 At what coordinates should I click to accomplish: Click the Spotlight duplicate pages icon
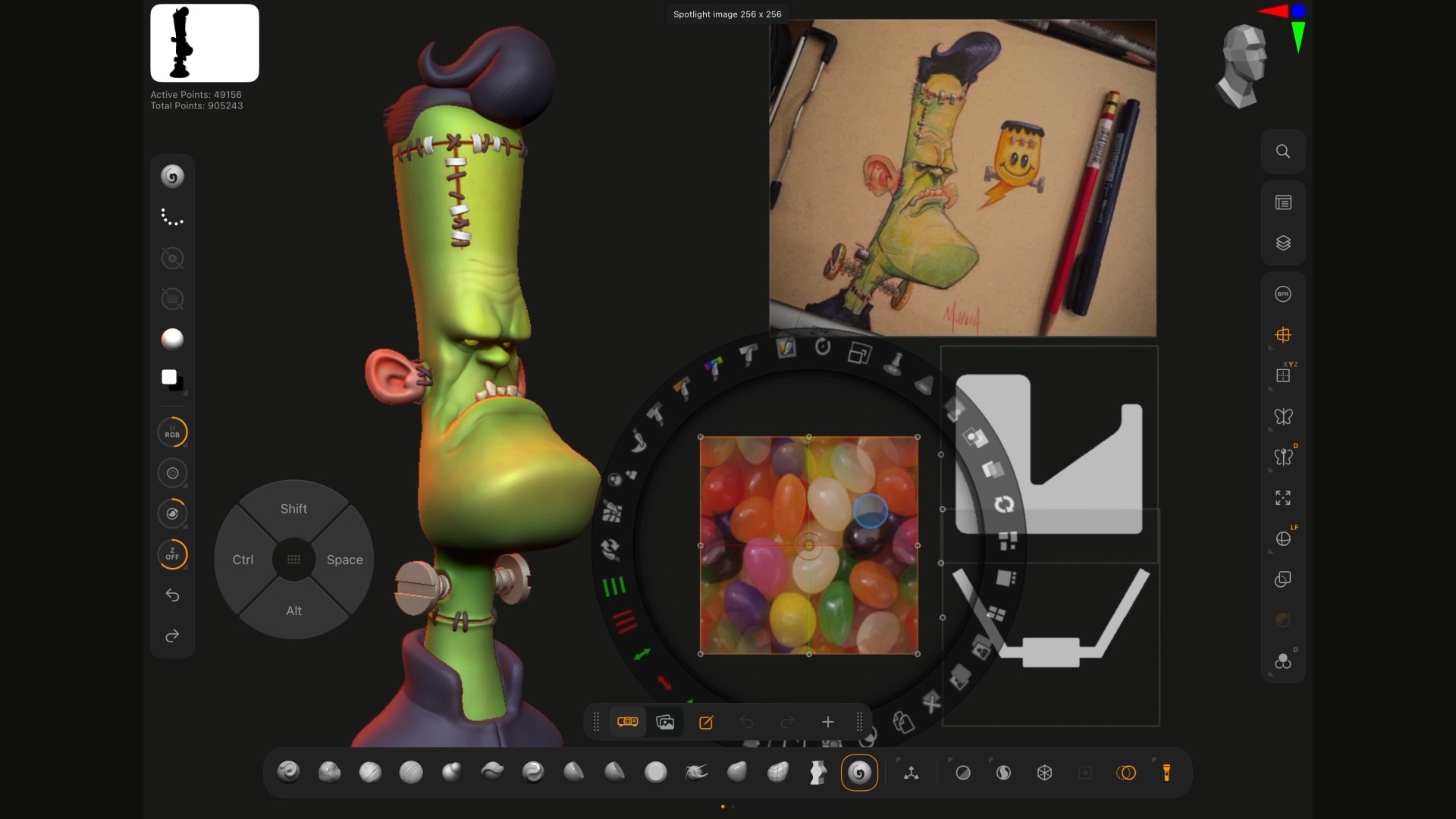pos(902,722)
